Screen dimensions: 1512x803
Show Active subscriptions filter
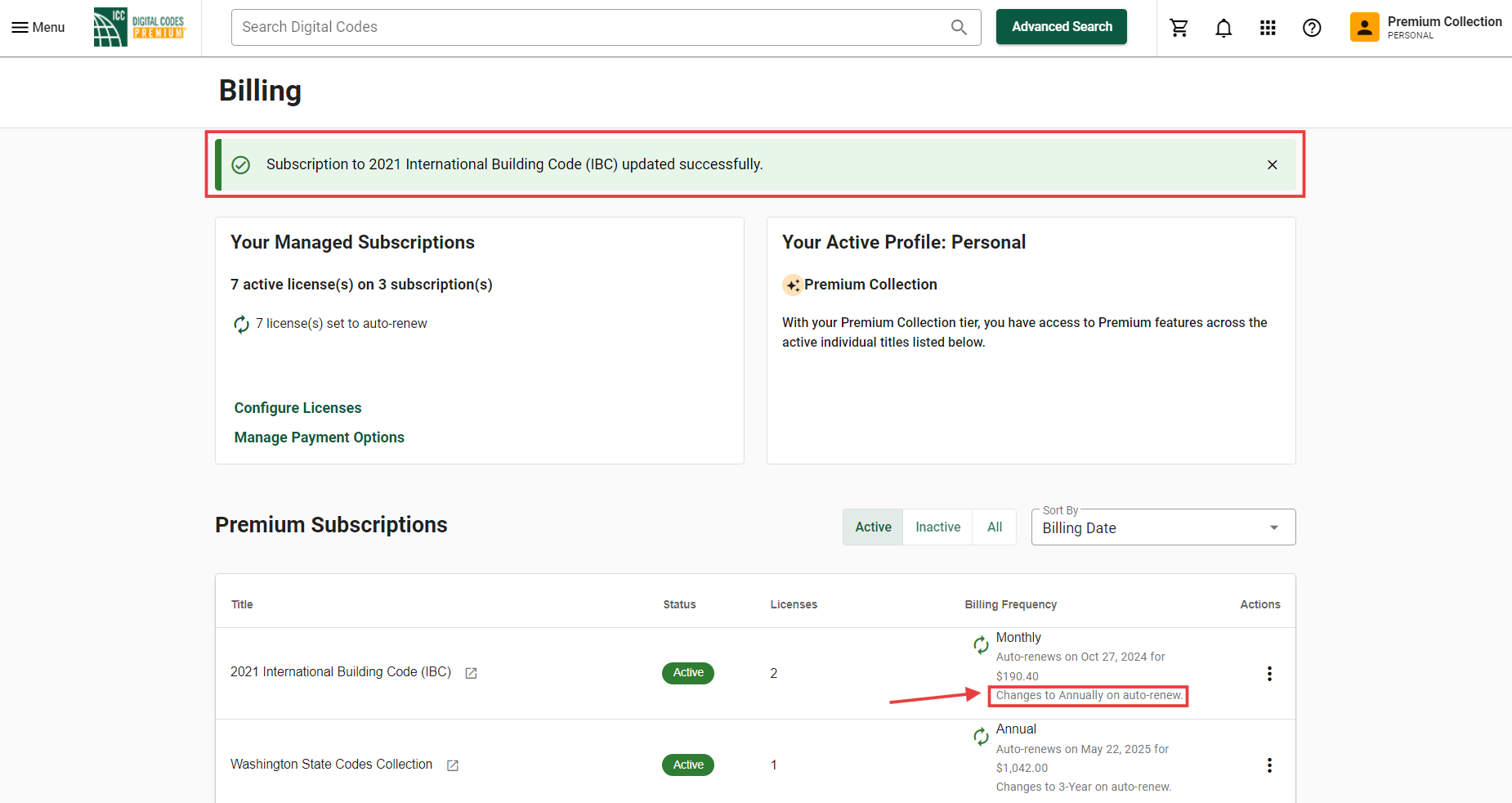coord(872,527)
